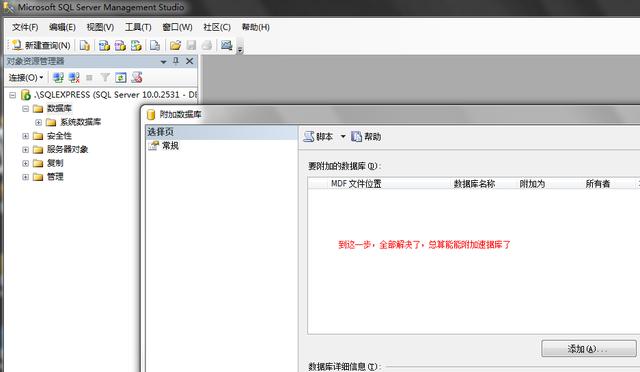Select the 常规 page in 附加数据库 dialog

[170, 145]
